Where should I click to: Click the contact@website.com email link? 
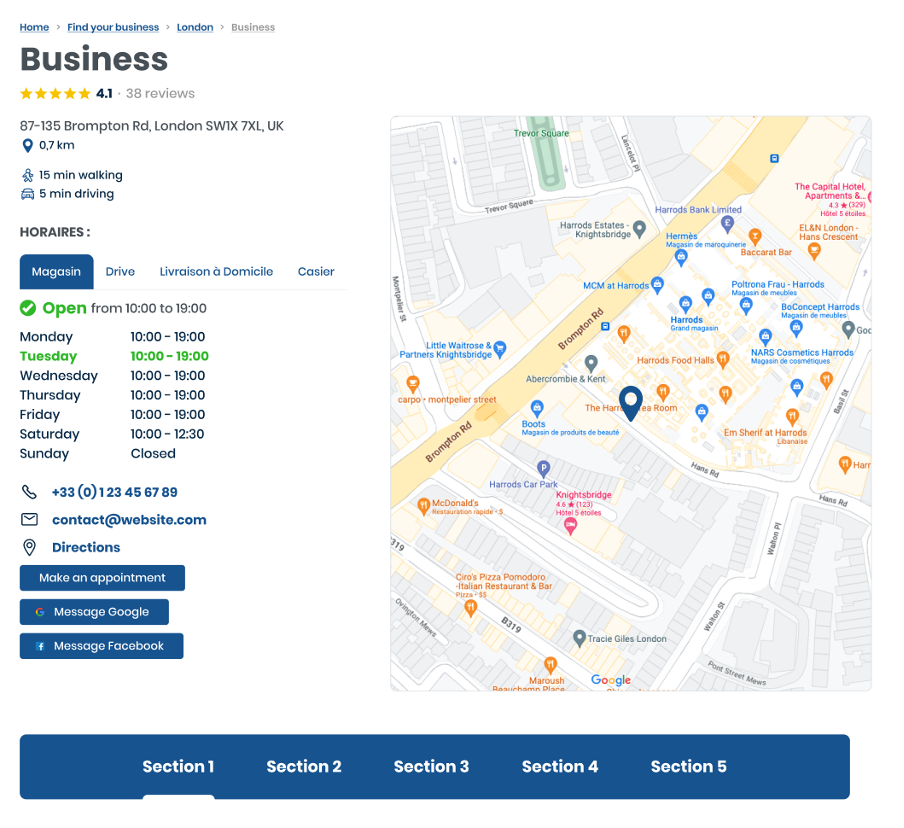click(129, 520)
